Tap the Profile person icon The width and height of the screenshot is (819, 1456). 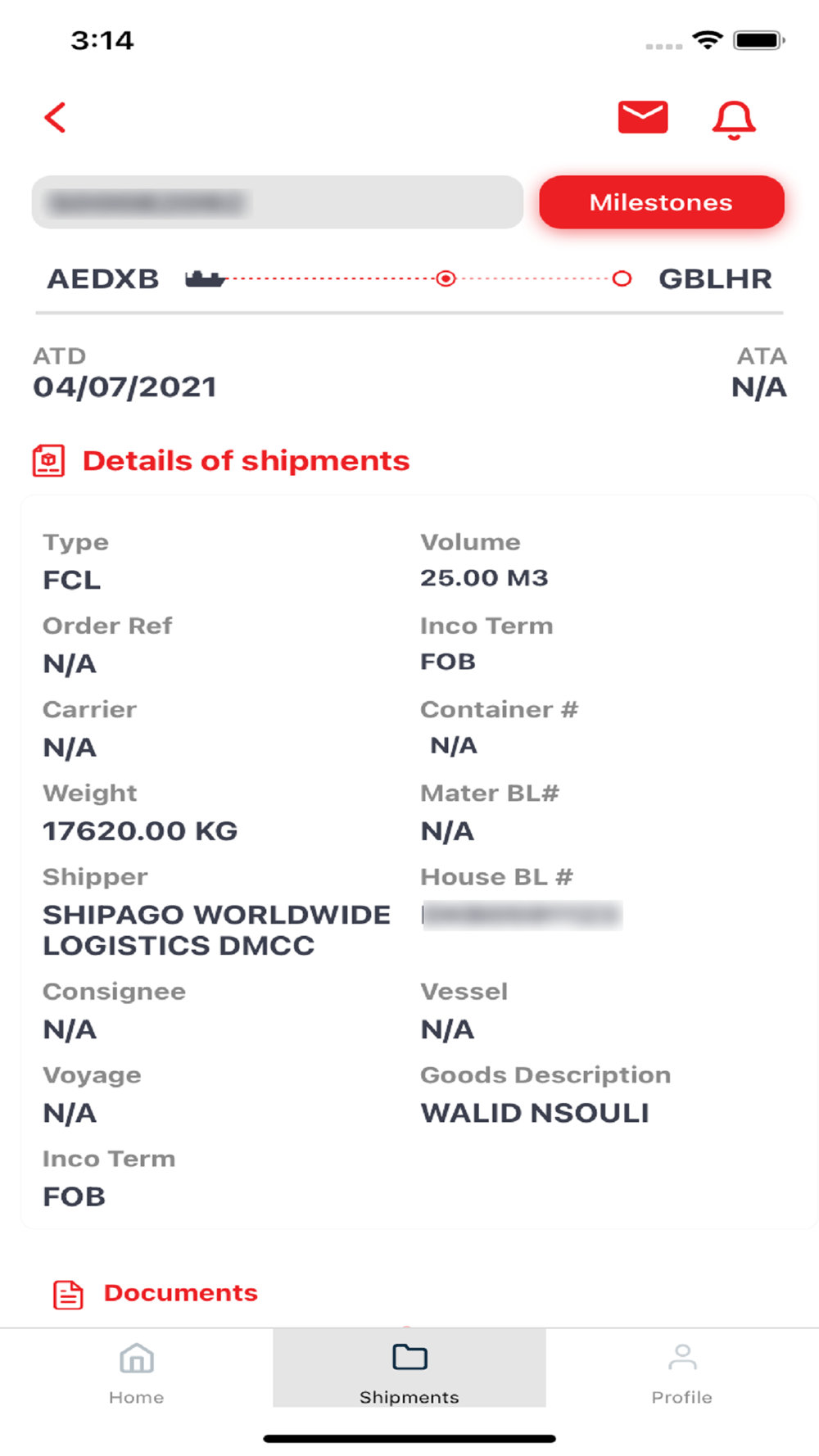(x=682, y=1357)
